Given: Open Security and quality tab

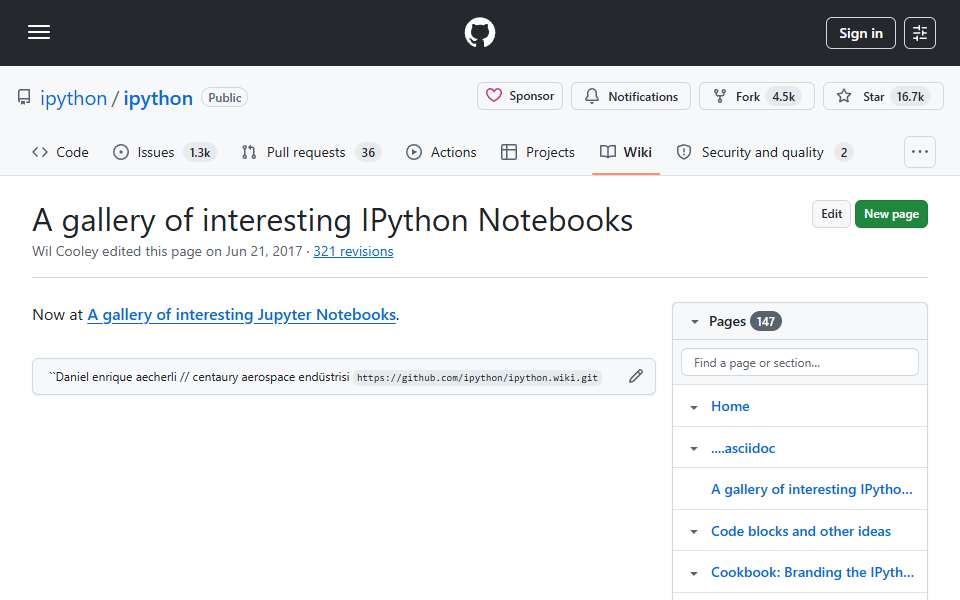Looking at the screenshot, I should tap(764, 152).
